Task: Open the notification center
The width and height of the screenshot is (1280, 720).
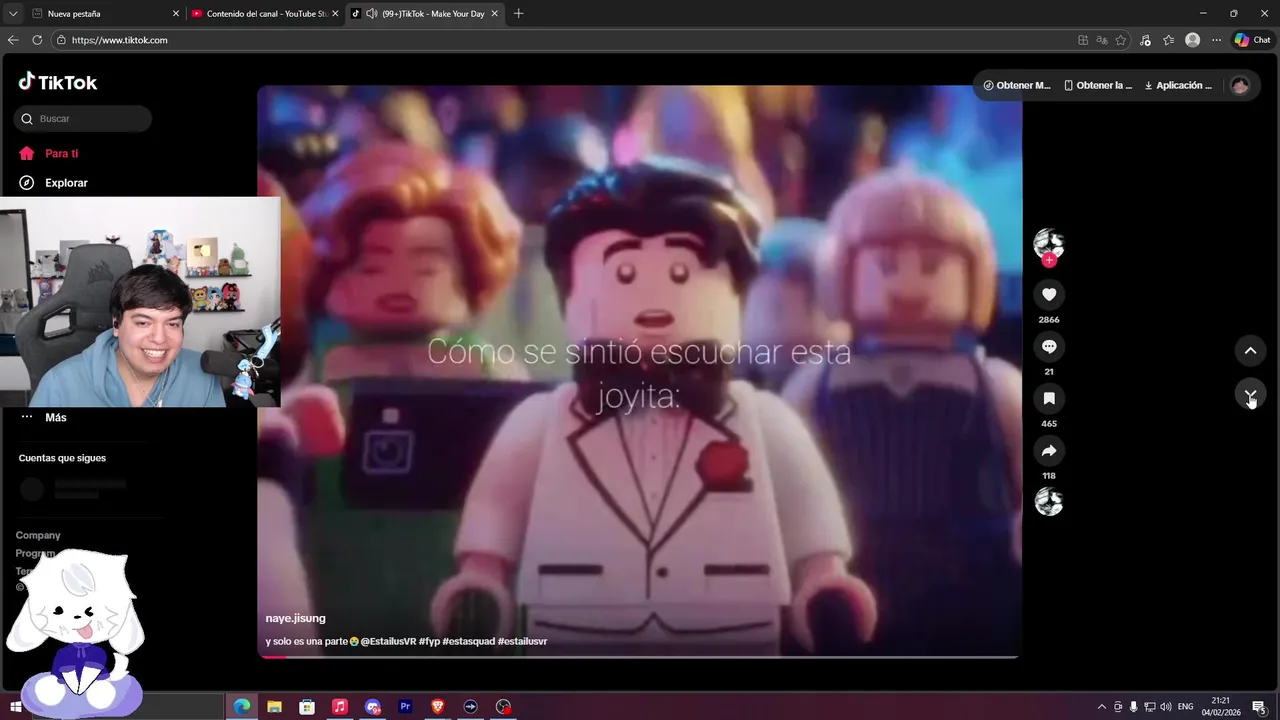Action: click(1259, 707)
